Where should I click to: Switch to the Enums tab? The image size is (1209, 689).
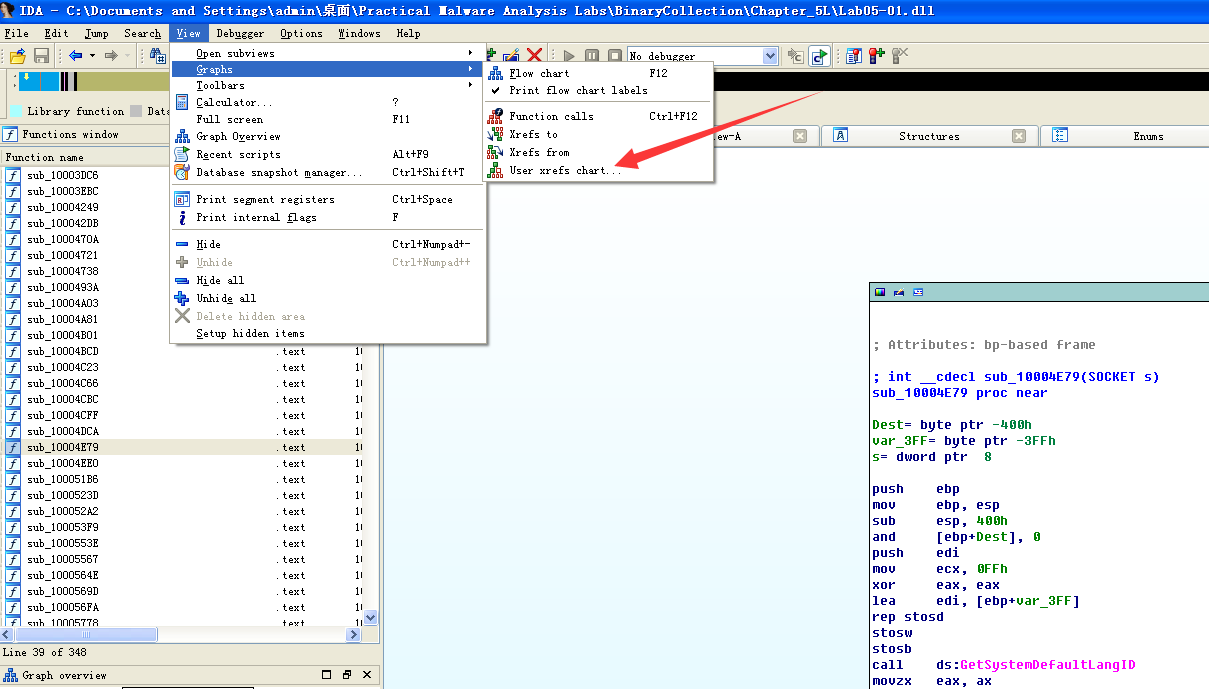coord(1147,136)
